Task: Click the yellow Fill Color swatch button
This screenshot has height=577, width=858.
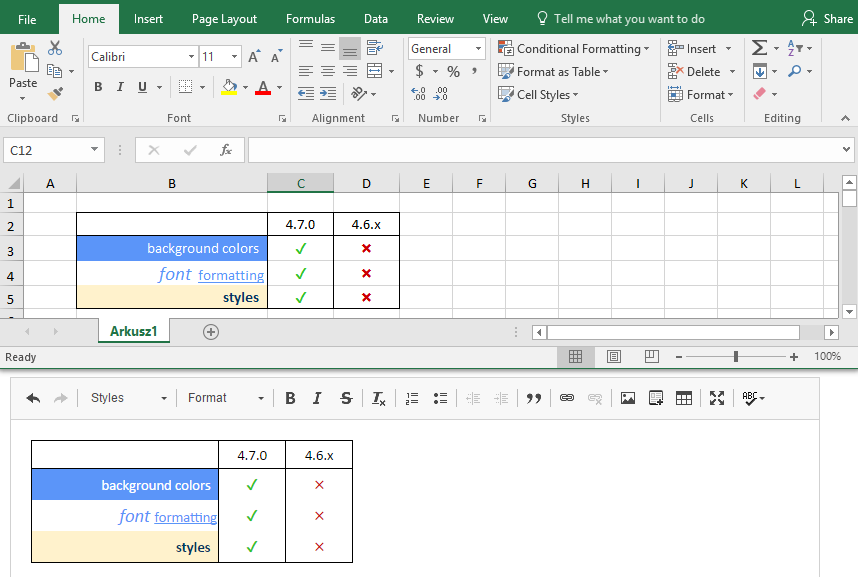Action: [x=229, y=87]
